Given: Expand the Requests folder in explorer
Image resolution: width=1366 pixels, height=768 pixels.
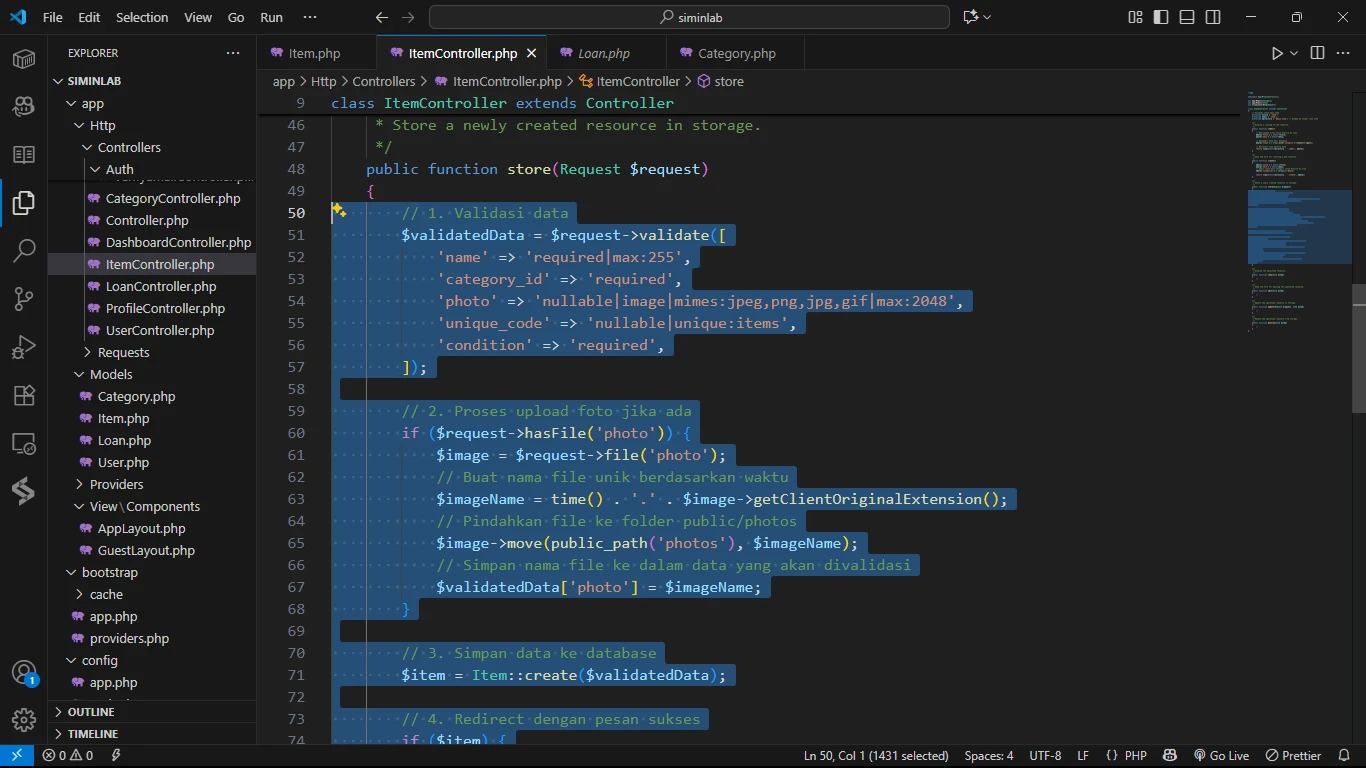Looking at the screenshot, I should [123, 352].
